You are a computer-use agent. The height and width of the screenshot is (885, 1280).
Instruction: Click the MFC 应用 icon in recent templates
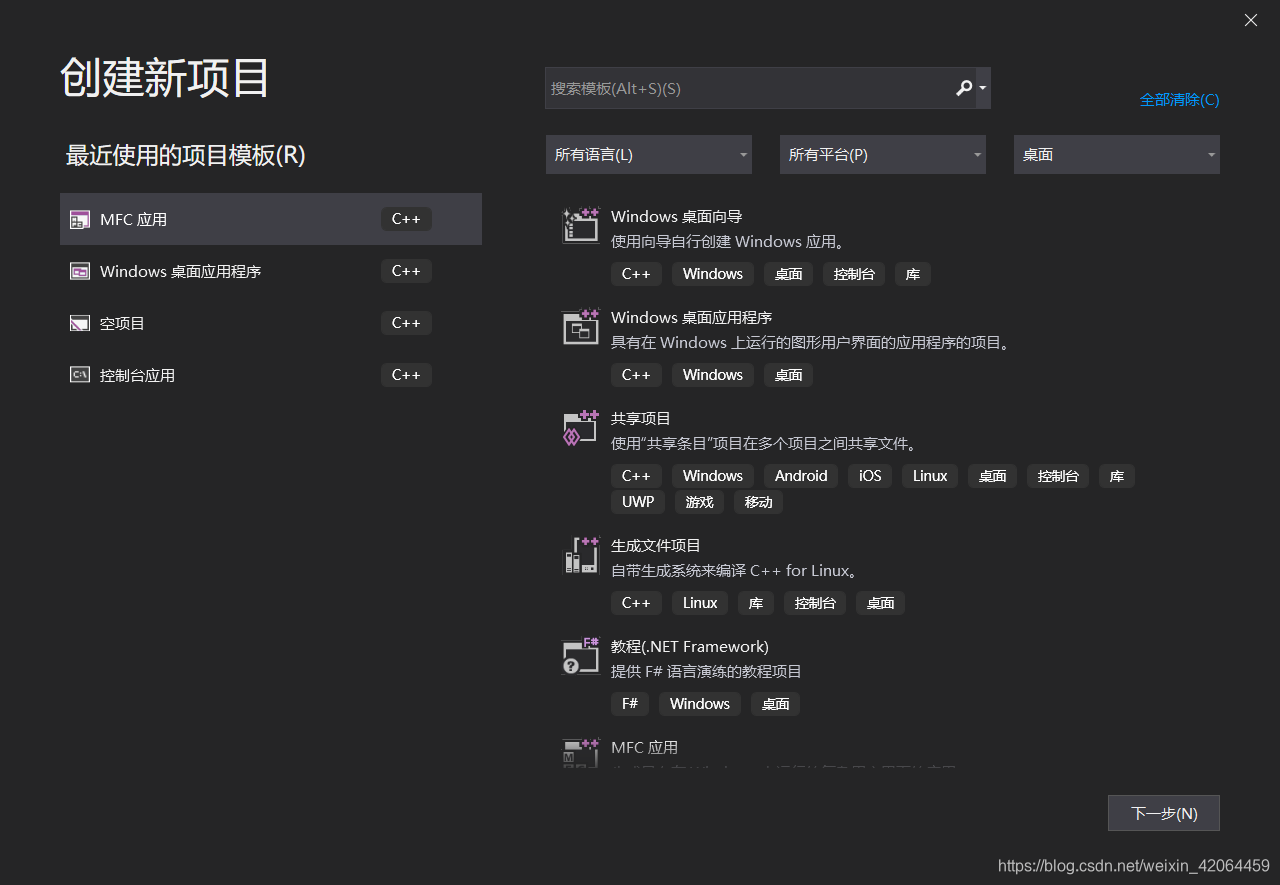point(79,218)
